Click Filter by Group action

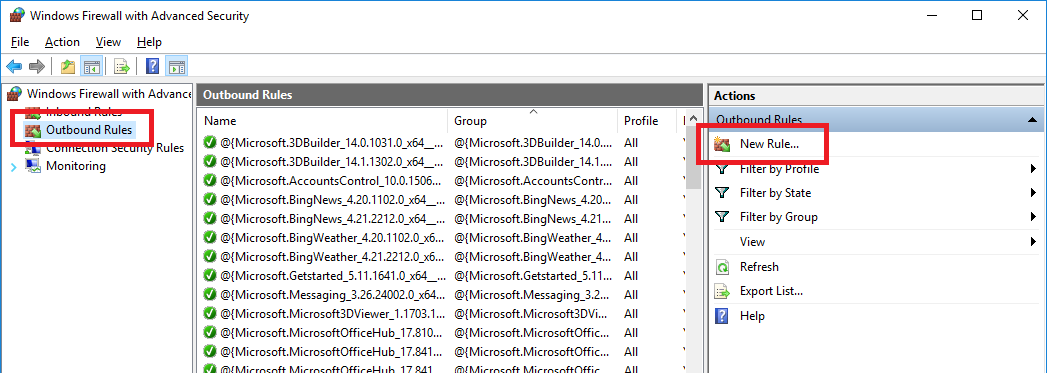click(779, 217)
